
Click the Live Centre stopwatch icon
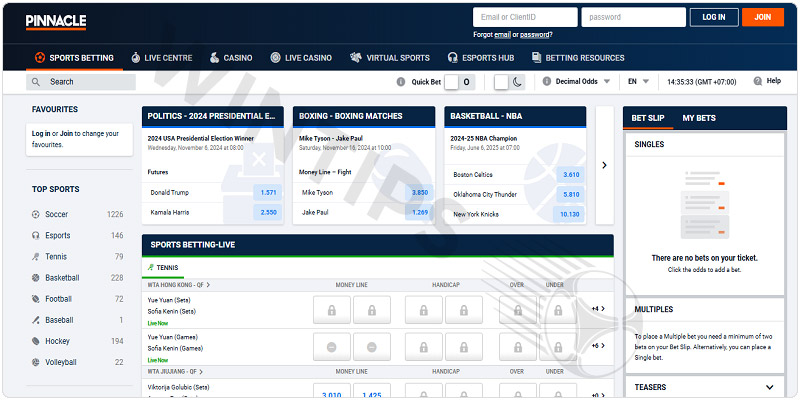[136, 58]
